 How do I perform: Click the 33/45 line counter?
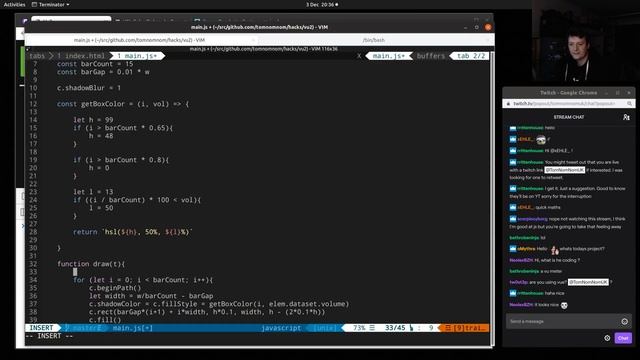[x=395, y=328]
